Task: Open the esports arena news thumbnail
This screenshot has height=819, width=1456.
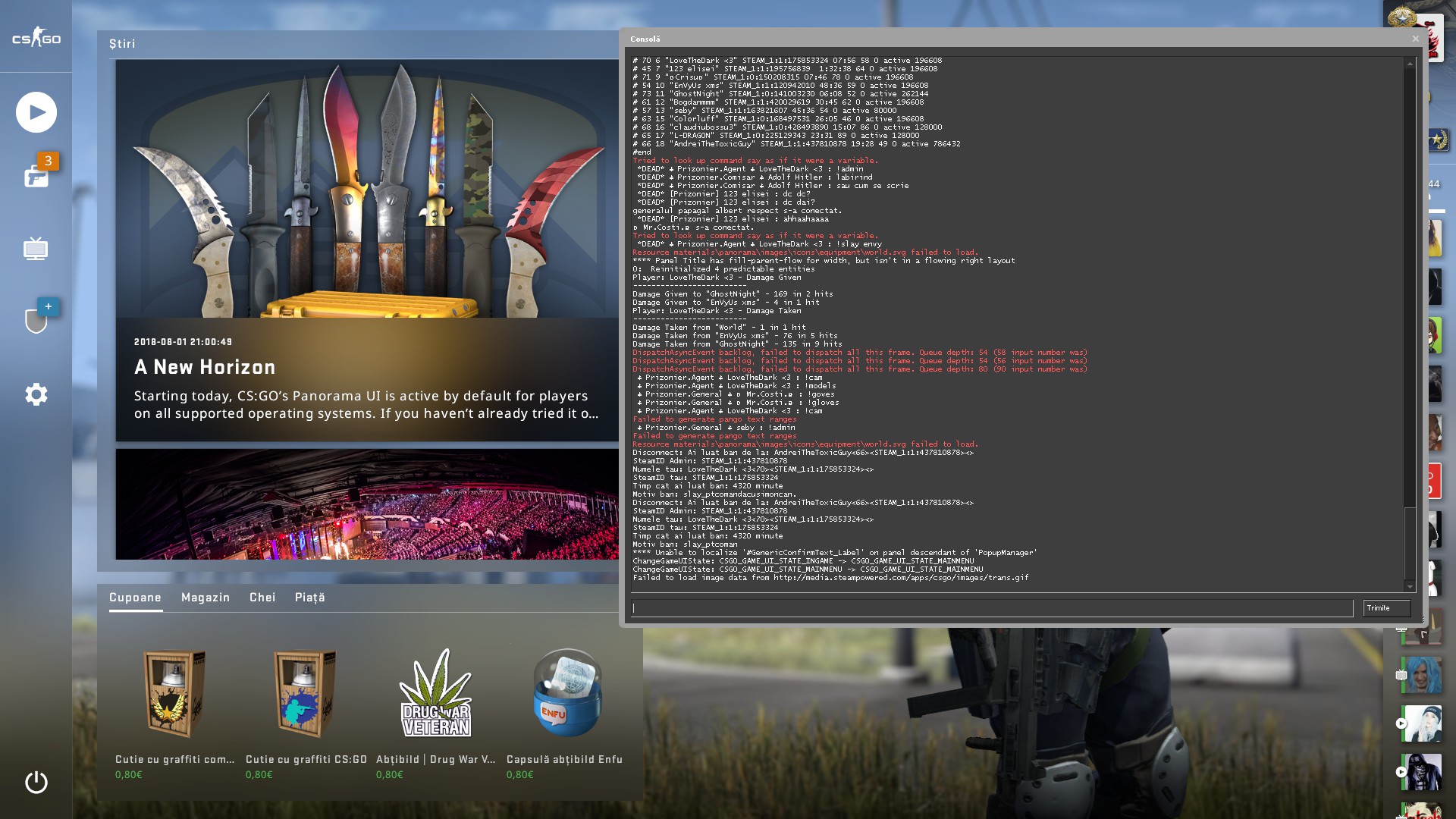Action: (x=367, y=504)
